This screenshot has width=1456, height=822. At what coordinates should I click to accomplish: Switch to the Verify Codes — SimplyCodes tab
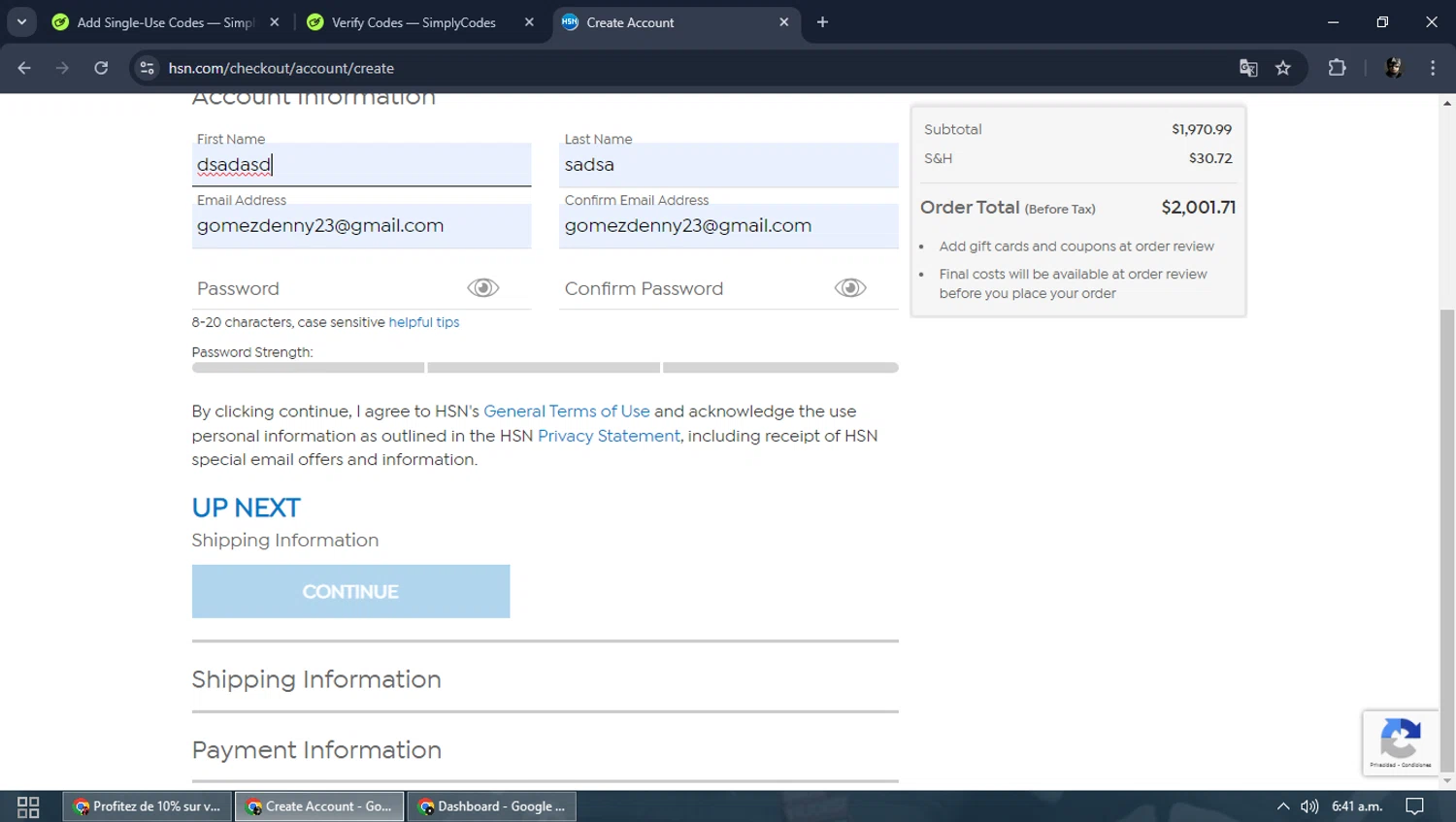point(414,22)
